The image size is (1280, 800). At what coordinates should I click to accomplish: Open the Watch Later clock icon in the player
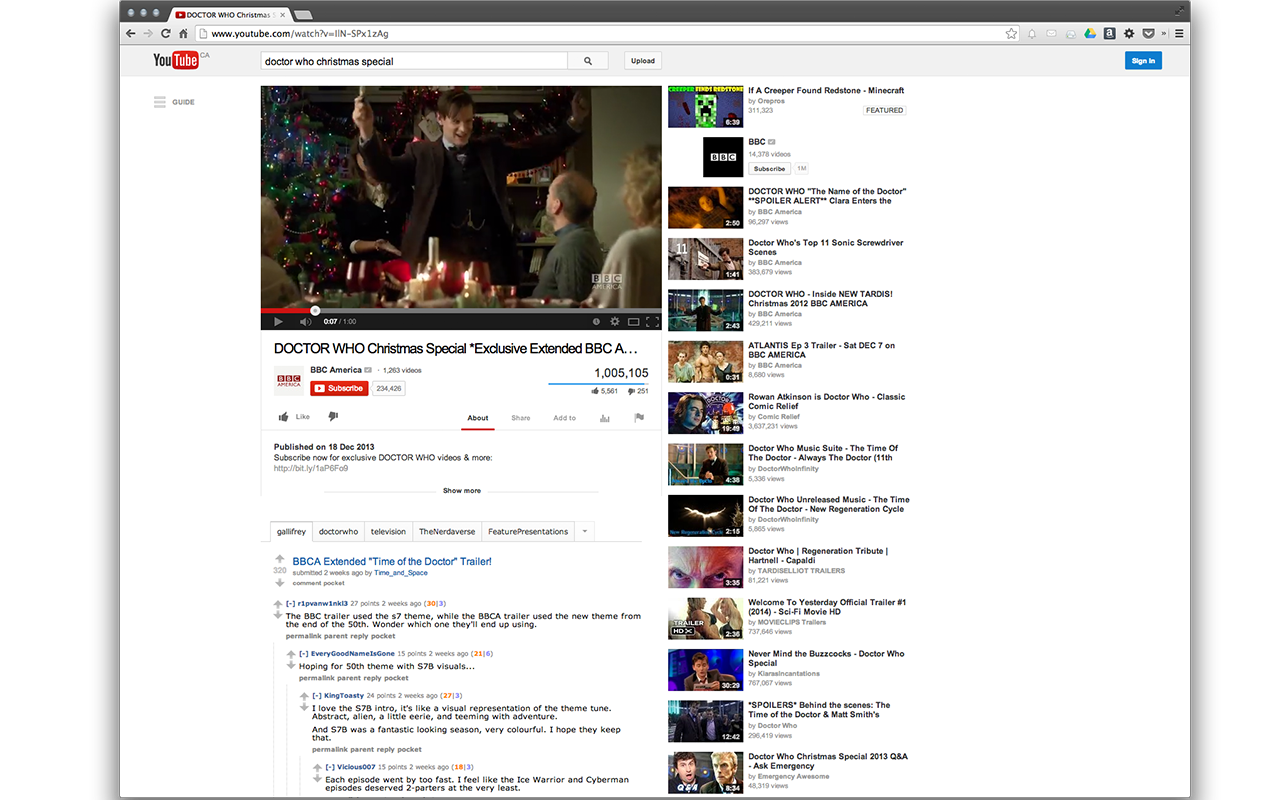tap(596, 322)
